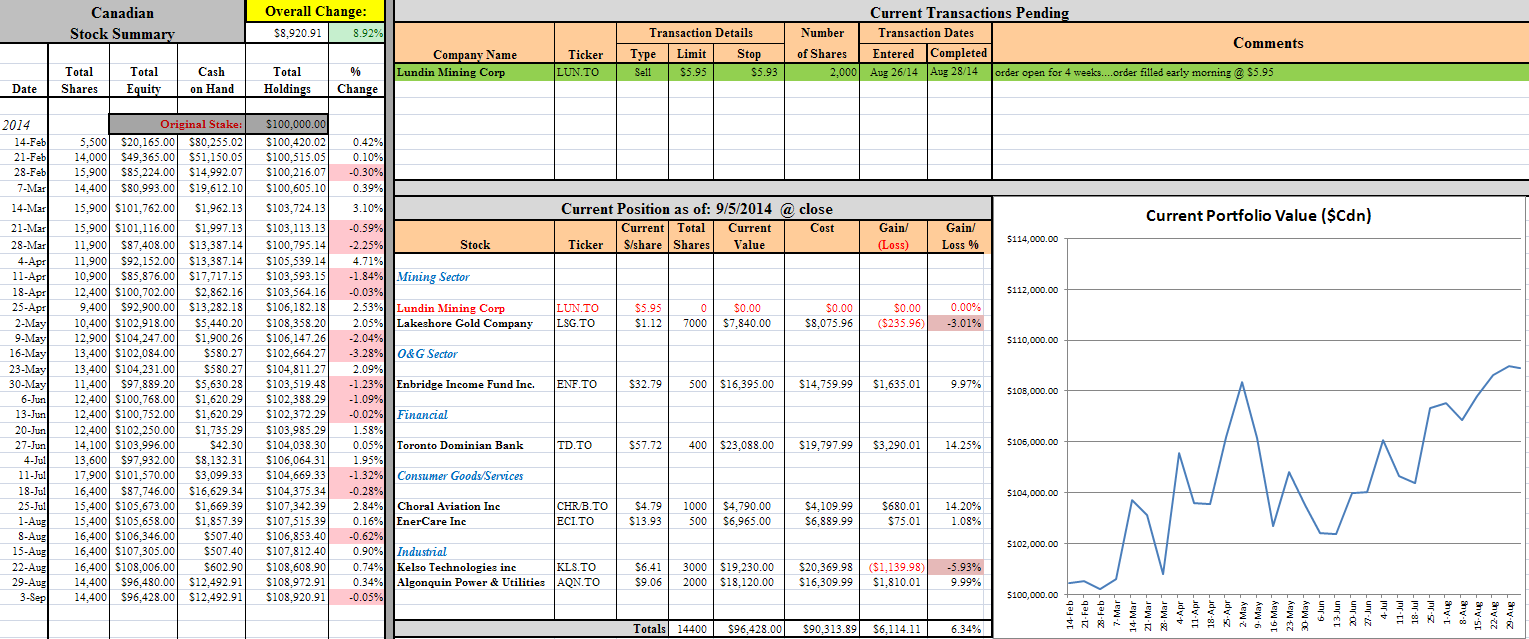The image size is (1529, 639).
Task: Click the Comments column header
Action: click(x=1268, y=43)
